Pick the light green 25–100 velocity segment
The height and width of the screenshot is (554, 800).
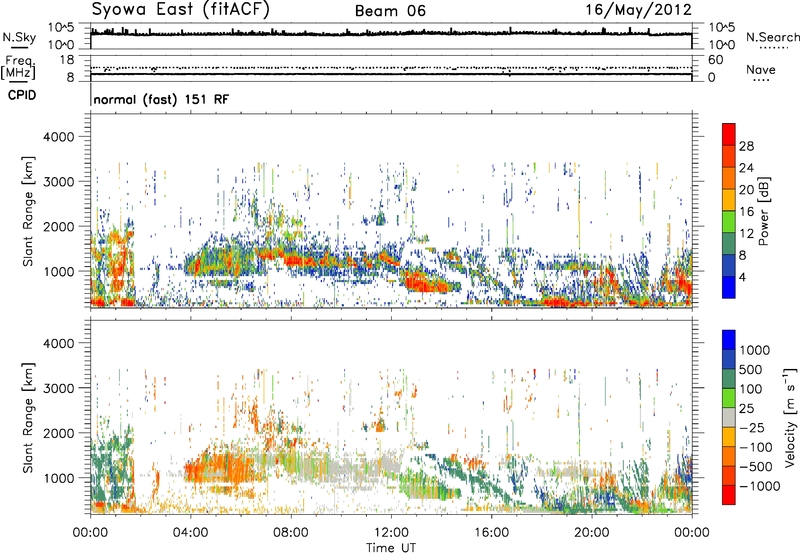coord(729,398)
